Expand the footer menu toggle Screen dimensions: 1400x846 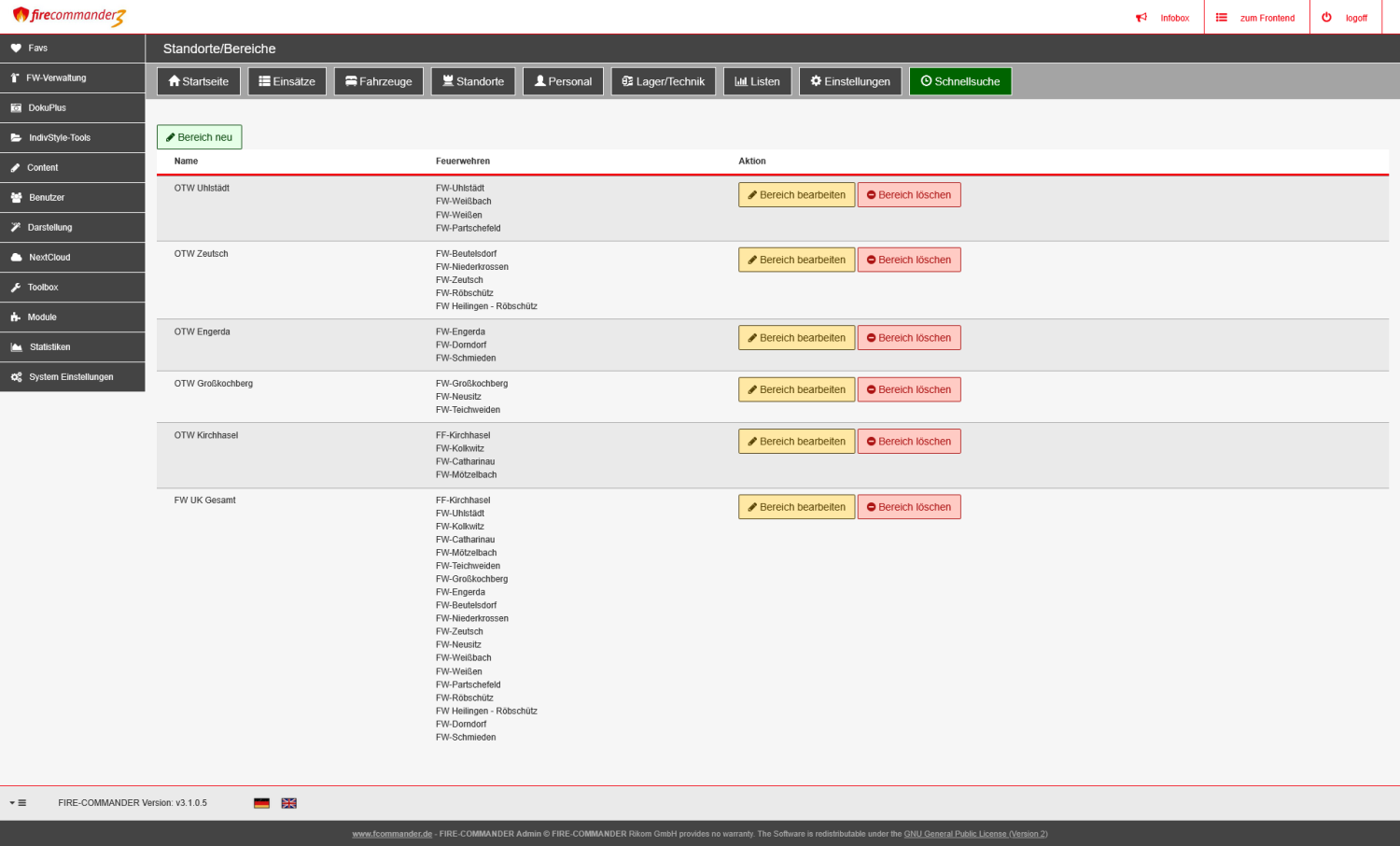pos(18,803)
